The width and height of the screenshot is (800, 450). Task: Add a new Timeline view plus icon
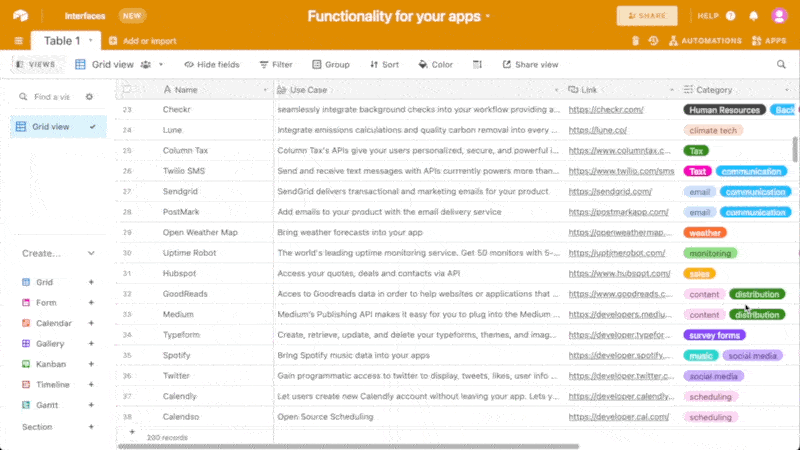[x=91, y=384]
